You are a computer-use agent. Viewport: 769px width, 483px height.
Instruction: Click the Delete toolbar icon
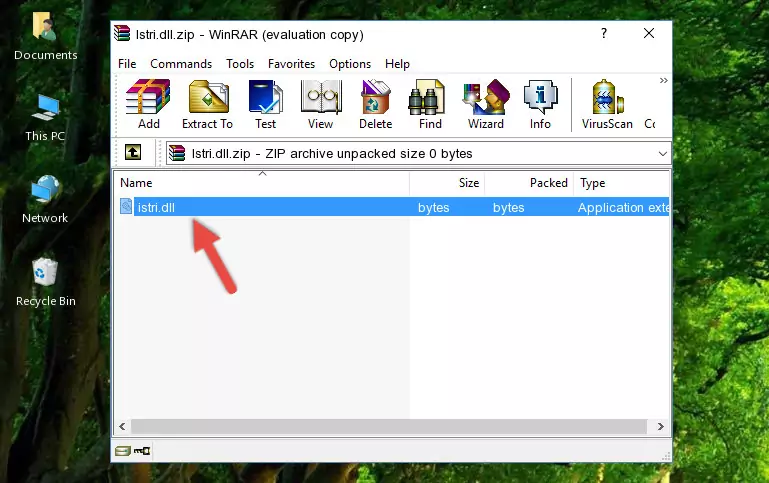coord(376,104)
